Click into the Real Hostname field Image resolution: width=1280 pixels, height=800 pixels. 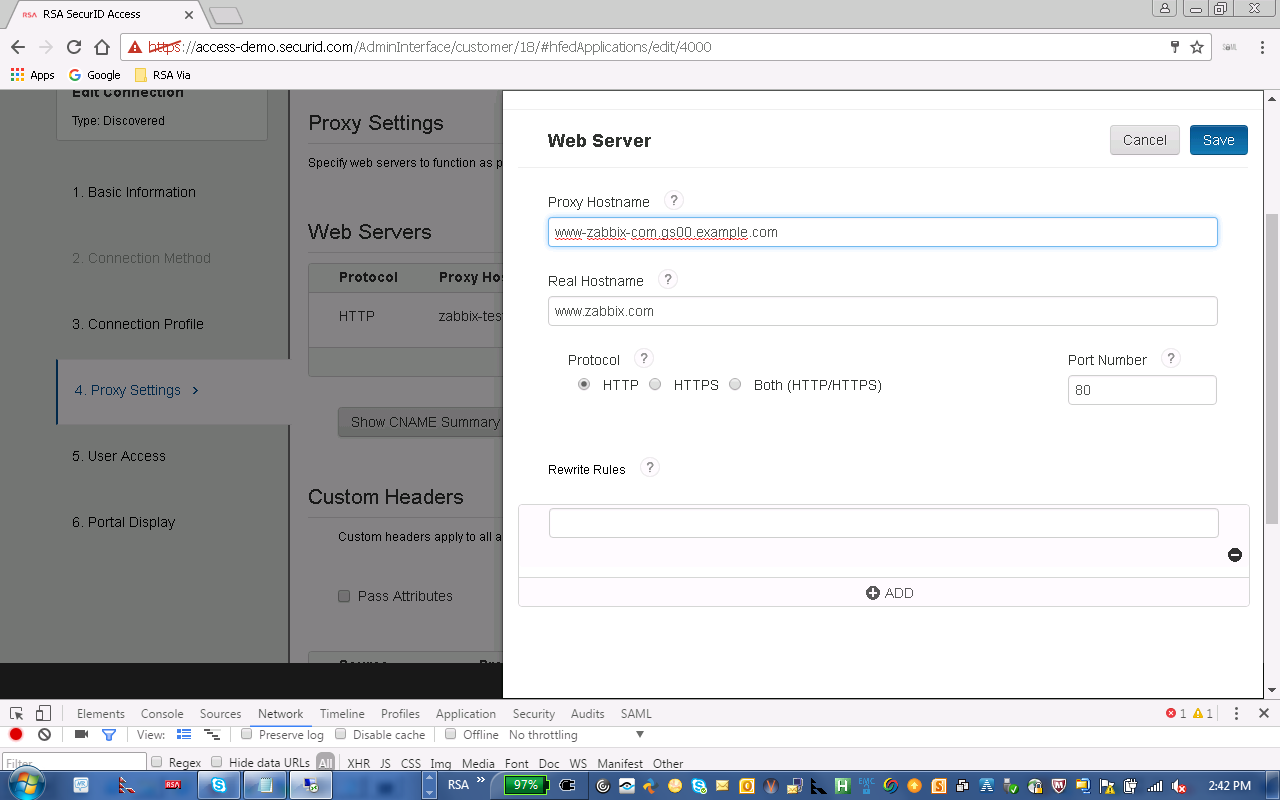(882, 311)
